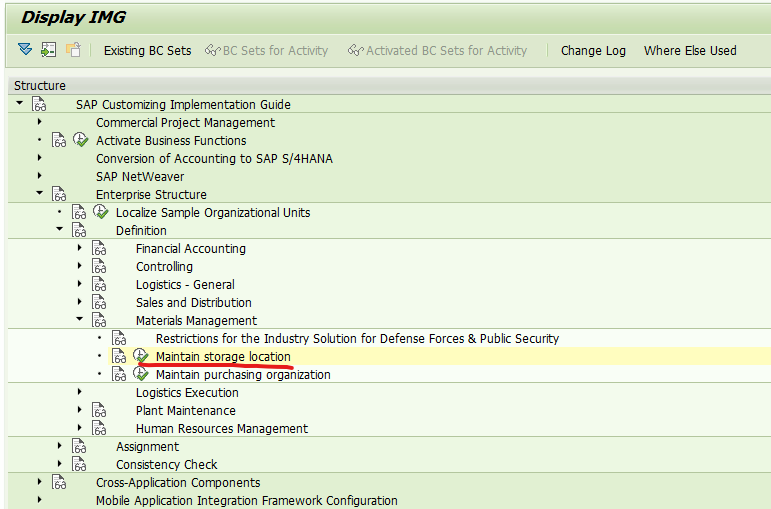Select the Maintain purchasing organization text
The width and height of the screenshot is (771, 509).
(243, 375)
